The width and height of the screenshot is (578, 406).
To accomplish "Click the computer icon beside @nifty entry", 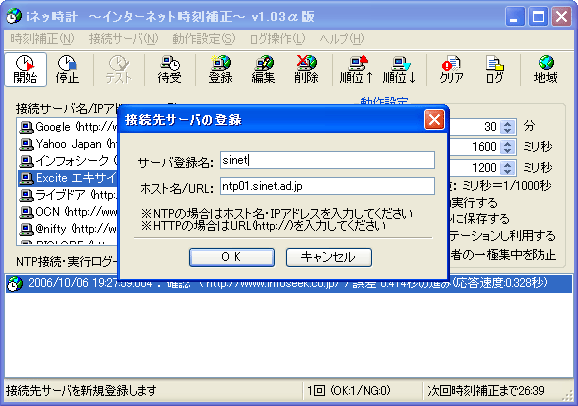I will (x=26, y=229).
